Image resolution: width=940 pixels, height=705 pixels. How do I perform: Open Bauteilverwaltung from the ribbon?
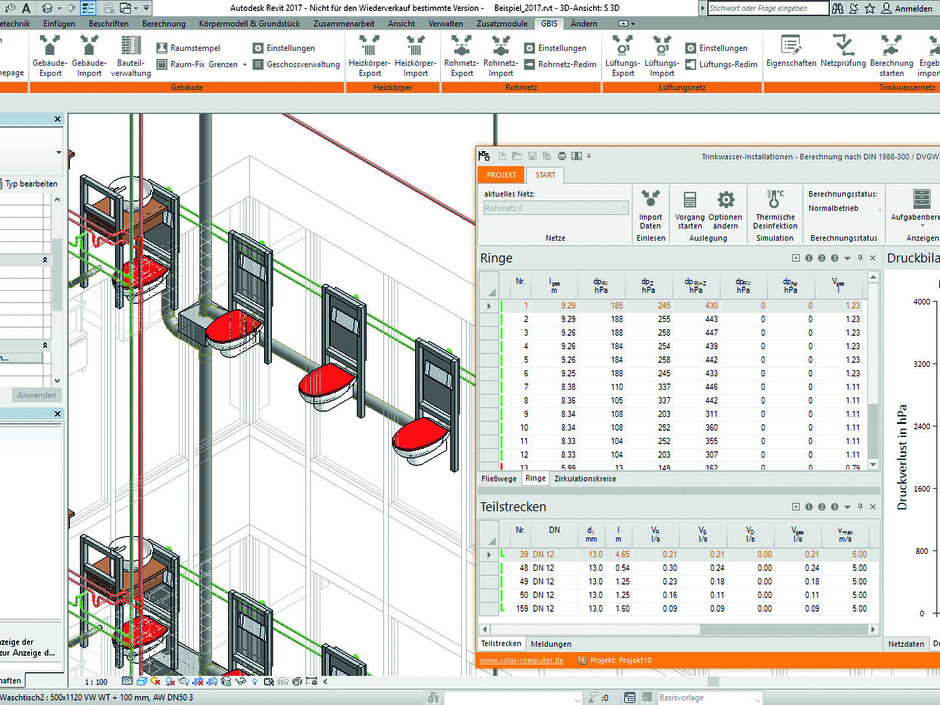131,47
